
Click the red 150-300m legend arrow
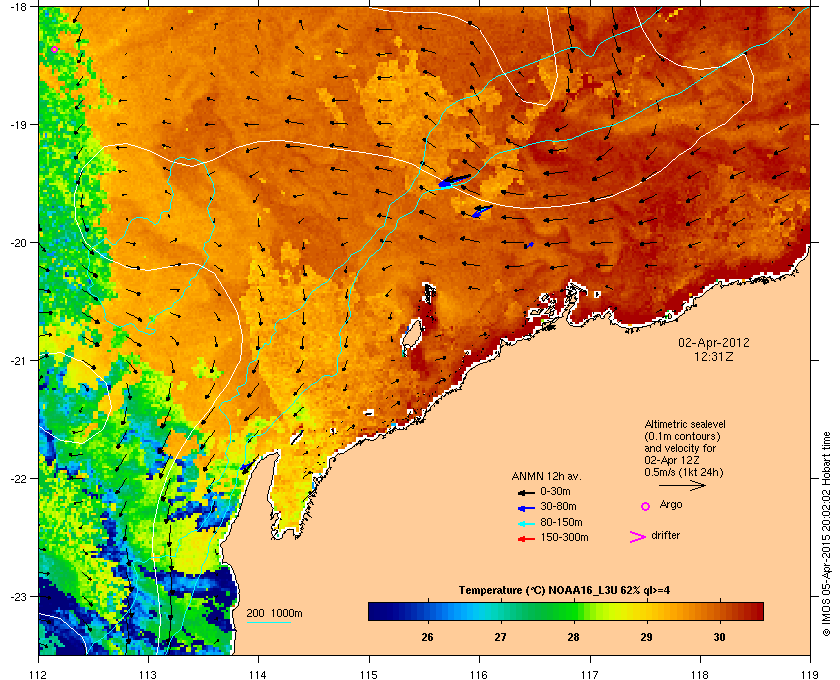[526, 539]
